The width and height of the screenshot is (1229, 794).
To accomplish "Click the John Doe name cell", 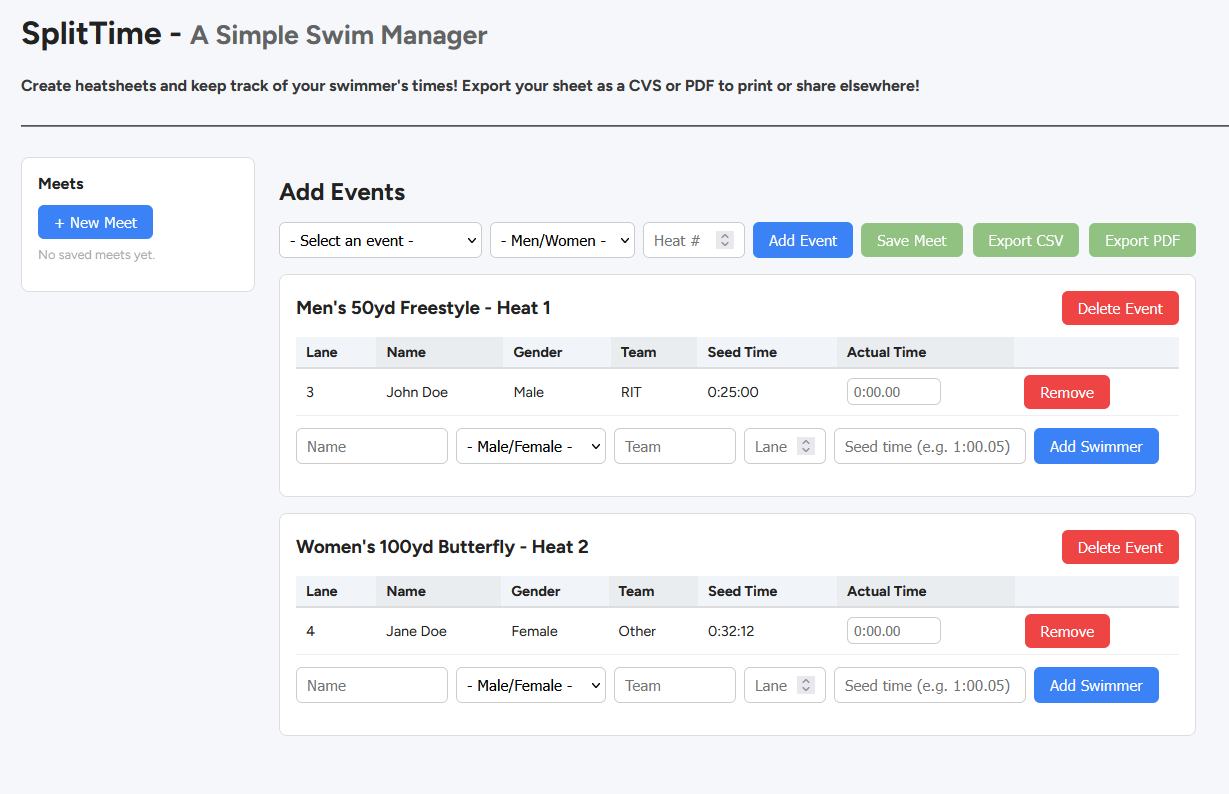I will pos(417,392).
